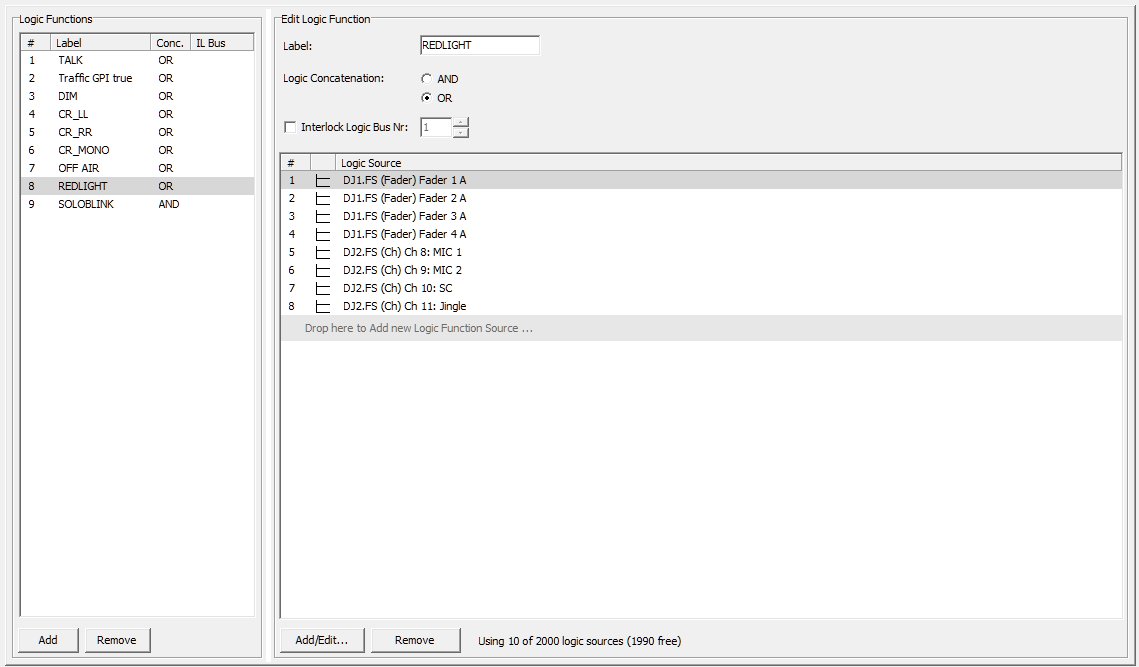Select the AND concatenation radio button

click(x=425, y=78)
